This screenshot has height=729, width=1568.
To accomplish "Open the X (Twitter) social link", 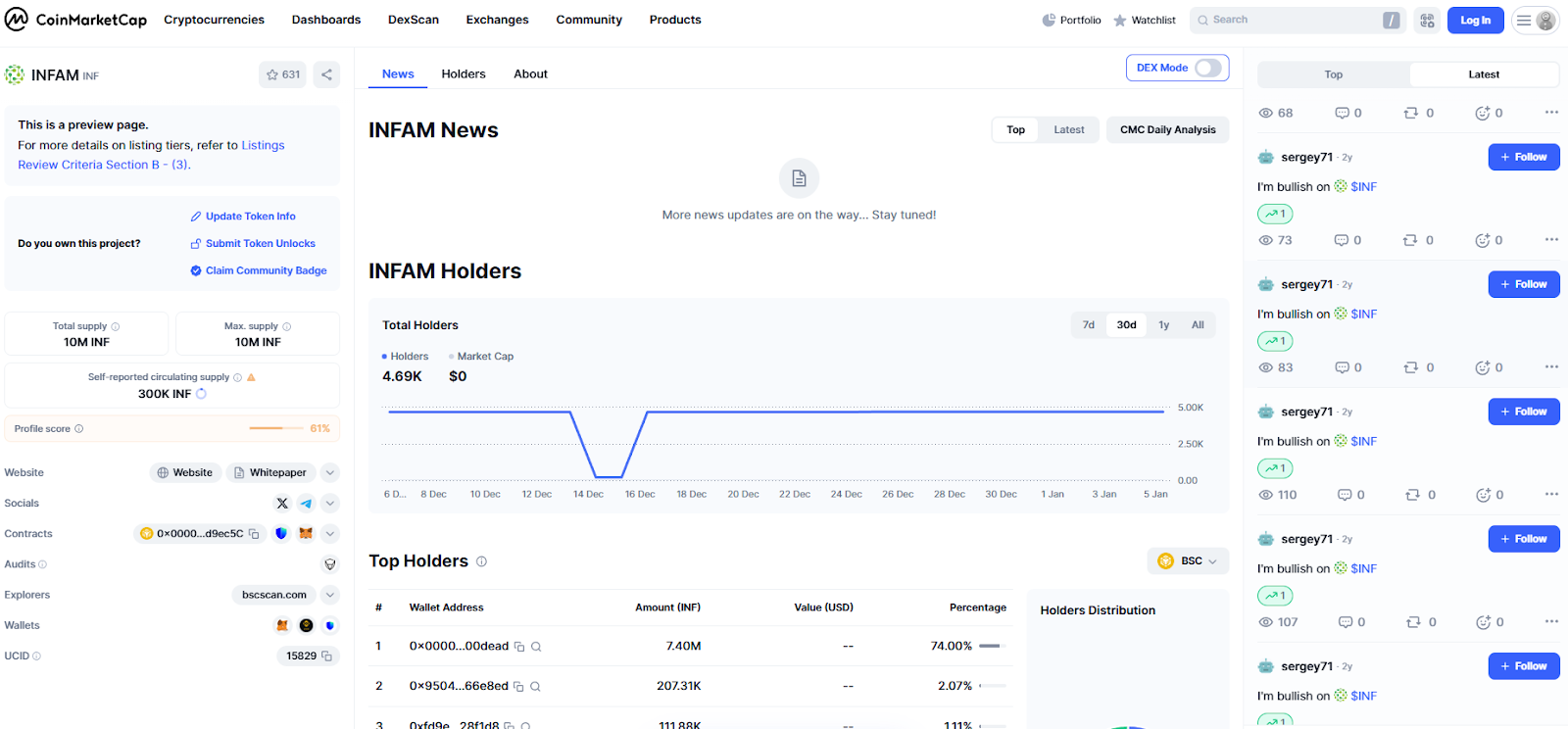I will tap(282, 503).
